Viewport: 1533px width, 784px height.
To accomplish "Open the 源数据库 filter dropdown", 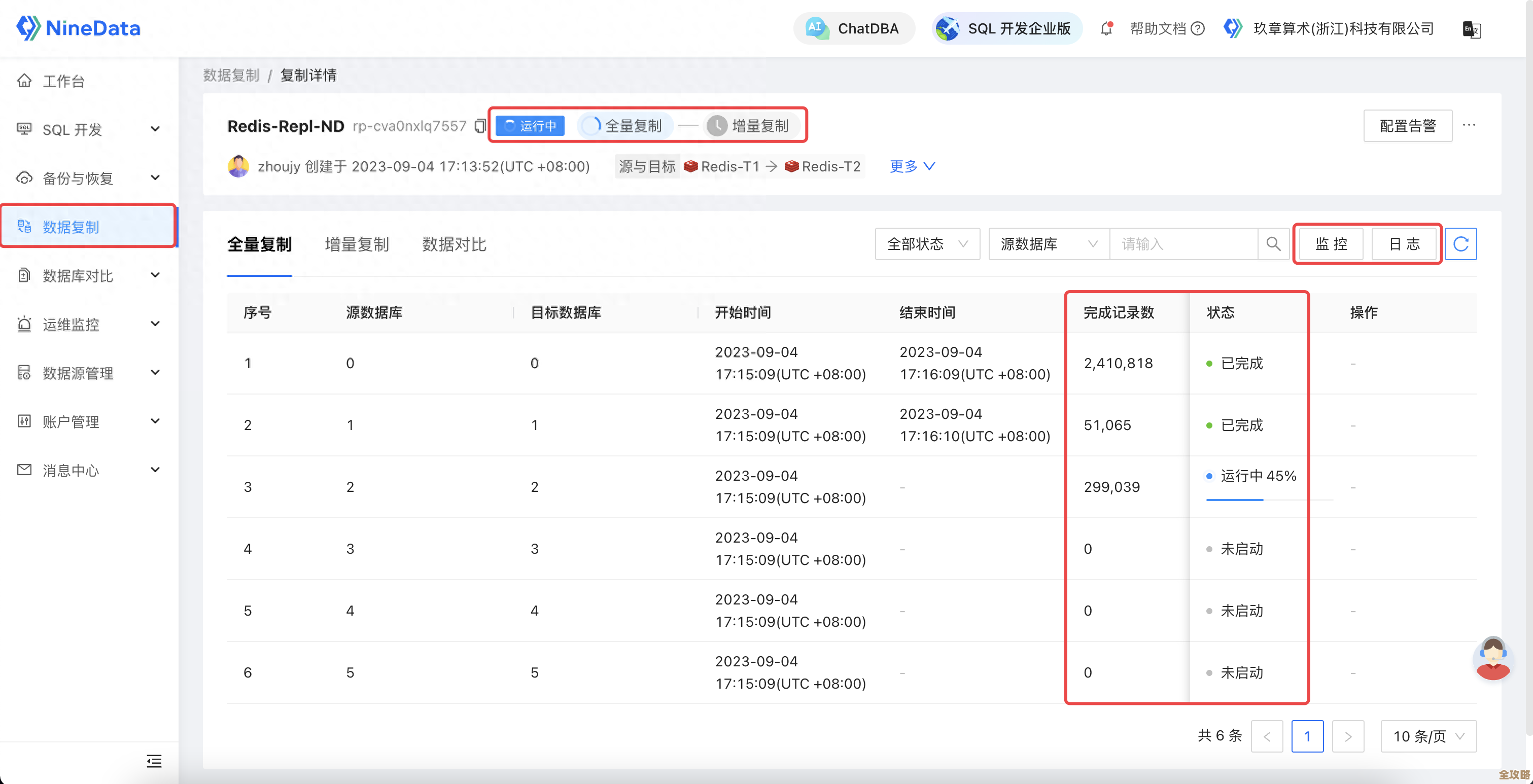I will [x=1048, y=244].
